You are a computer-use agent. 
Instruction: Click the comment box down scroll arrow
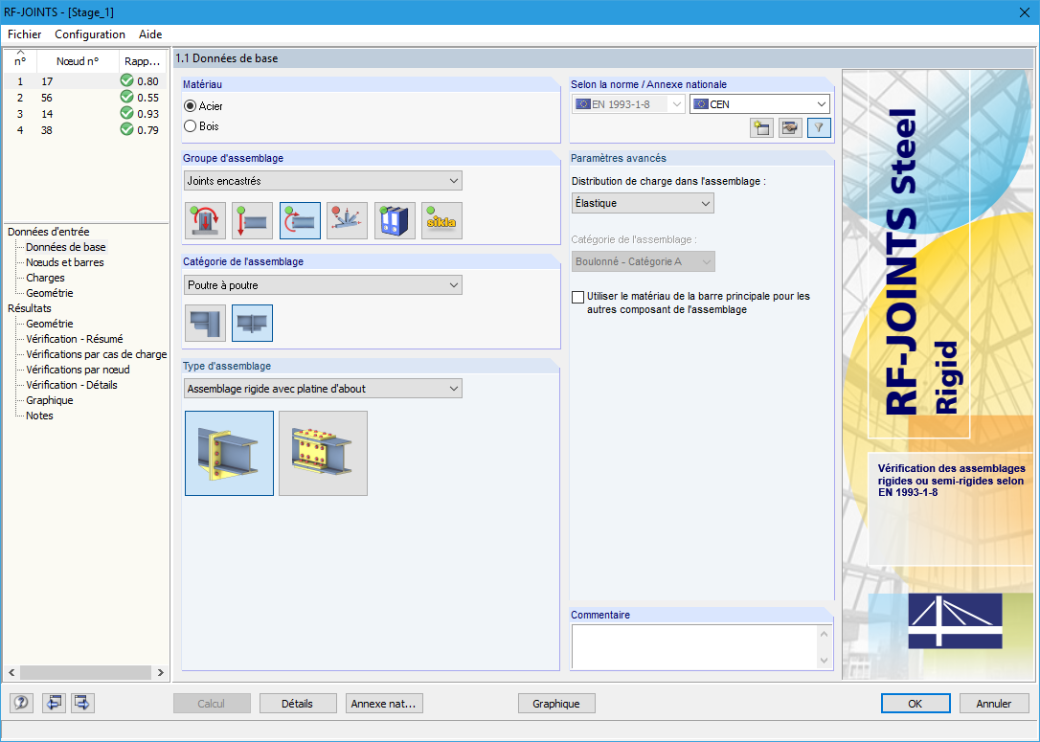(x=824, y=660)
